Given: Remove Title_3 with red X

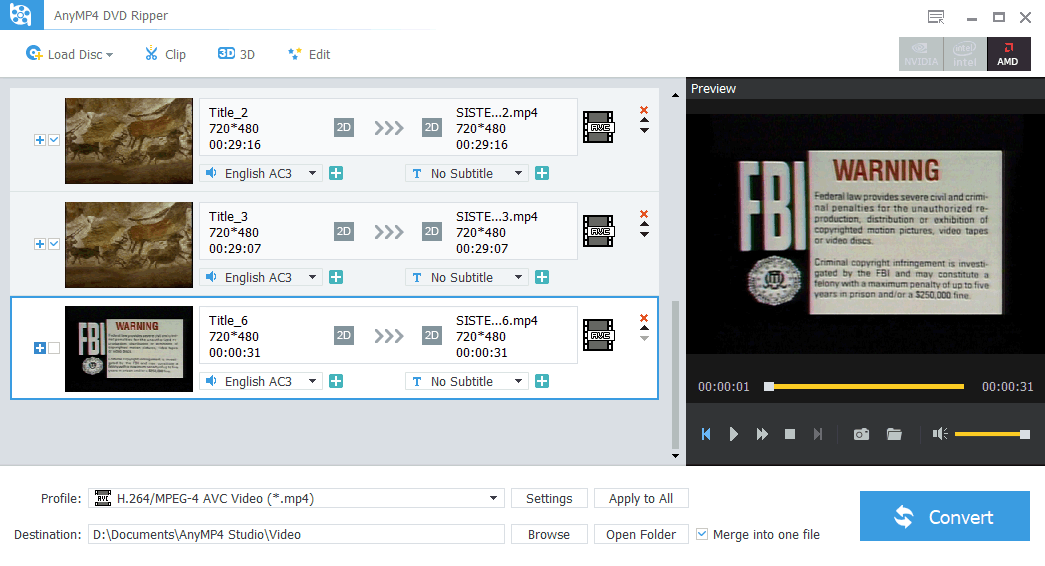Looking at the screenshot, I should tap(644, 214).
